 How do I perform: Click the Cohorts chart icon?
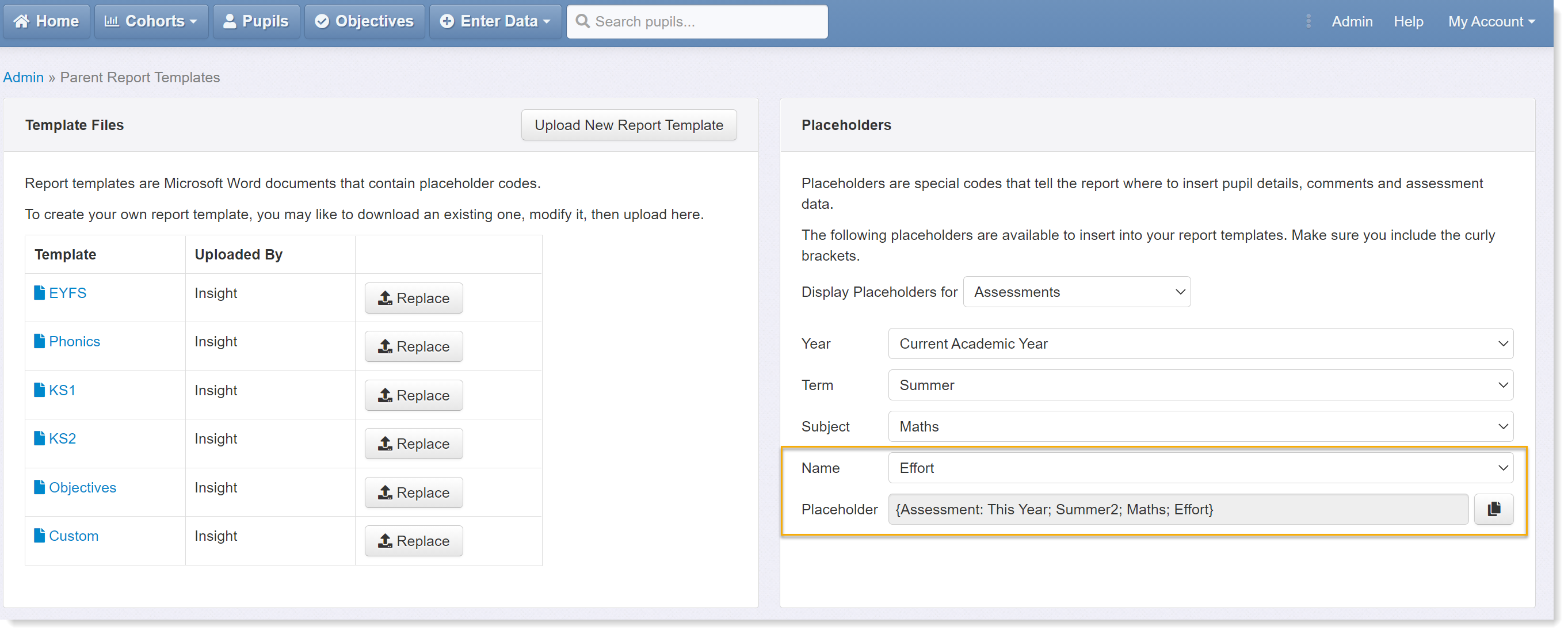112,21
